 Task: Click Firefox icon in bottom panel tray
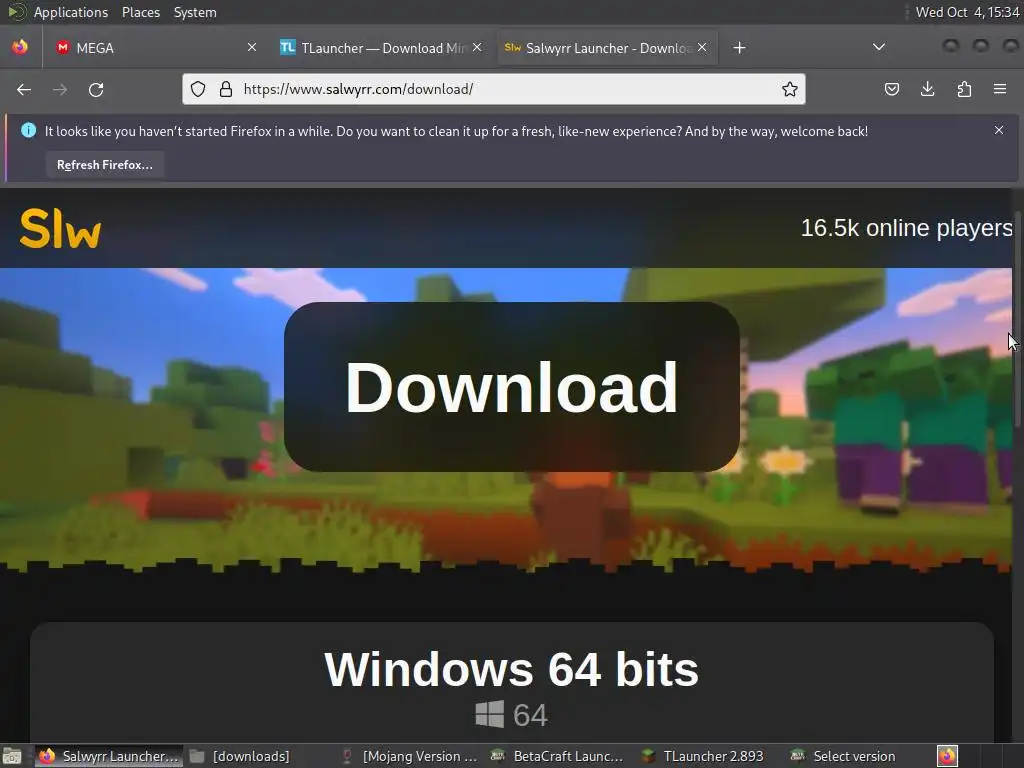[x=948, y=756]
